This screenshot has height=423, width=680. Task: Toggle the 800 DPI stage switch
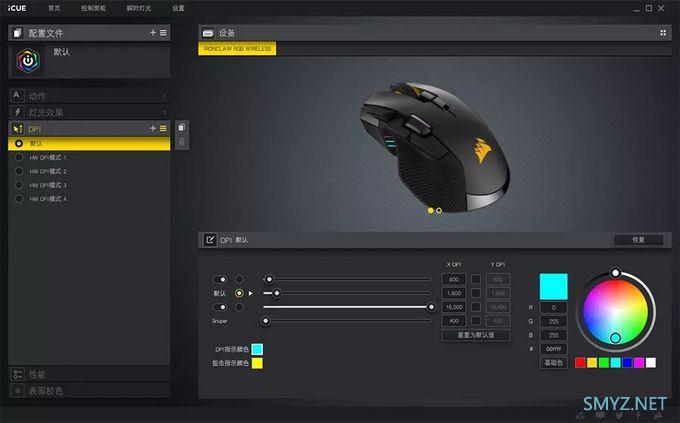(220, 279)
